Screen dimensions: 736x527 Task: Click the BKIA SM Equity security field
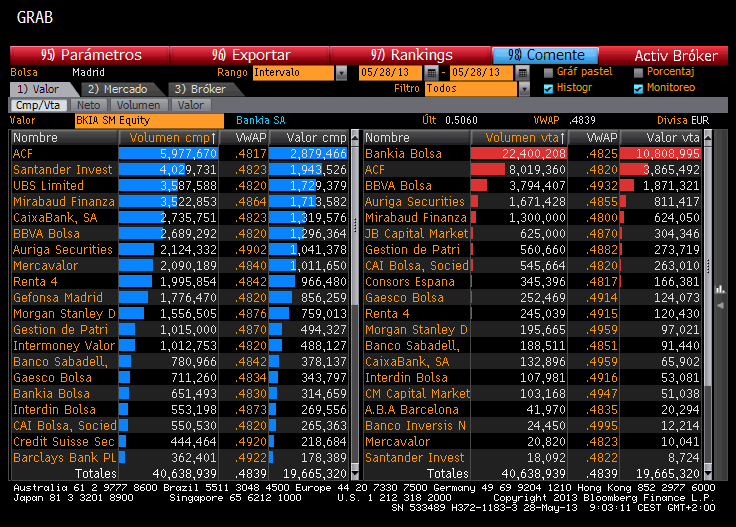tap(149, 121)
